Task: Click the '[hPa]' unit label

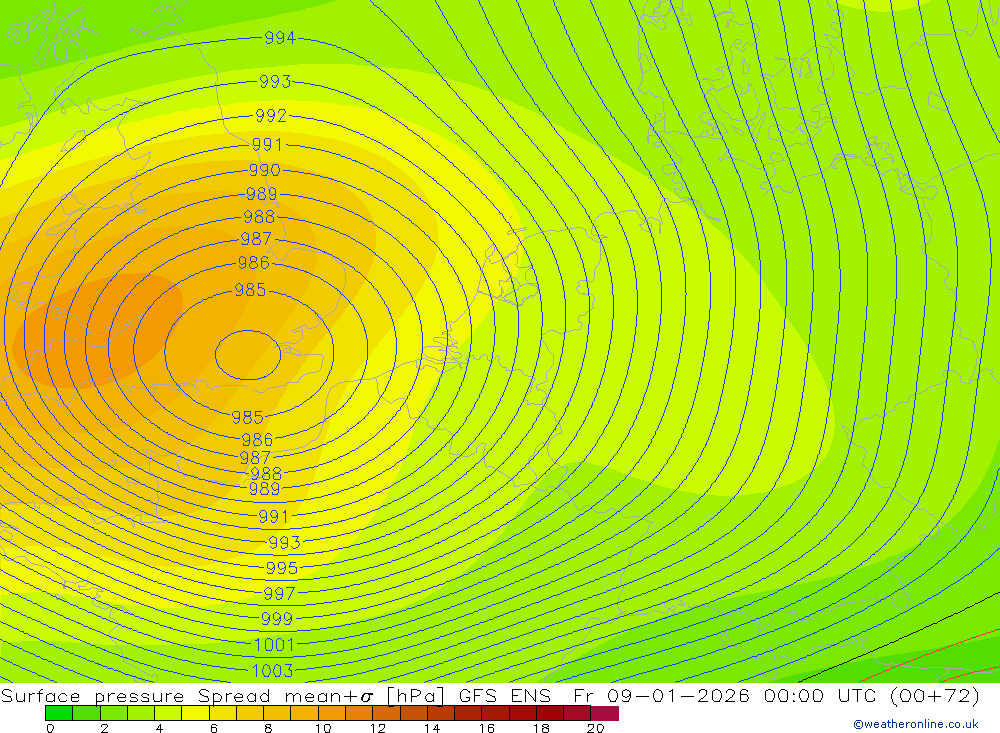Action: coord(415,695)
